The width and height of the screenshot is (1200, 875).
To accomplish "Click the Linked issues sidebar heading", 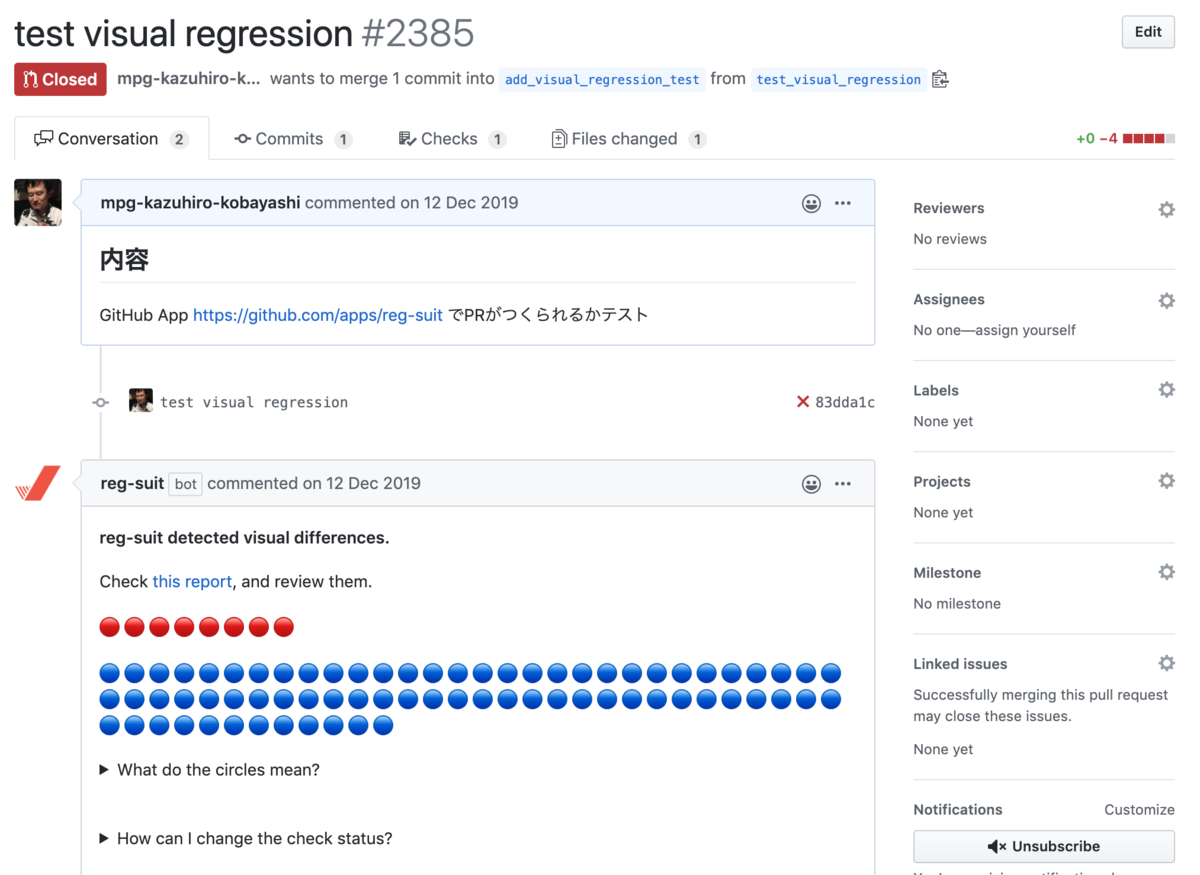I will pos(960,663).
